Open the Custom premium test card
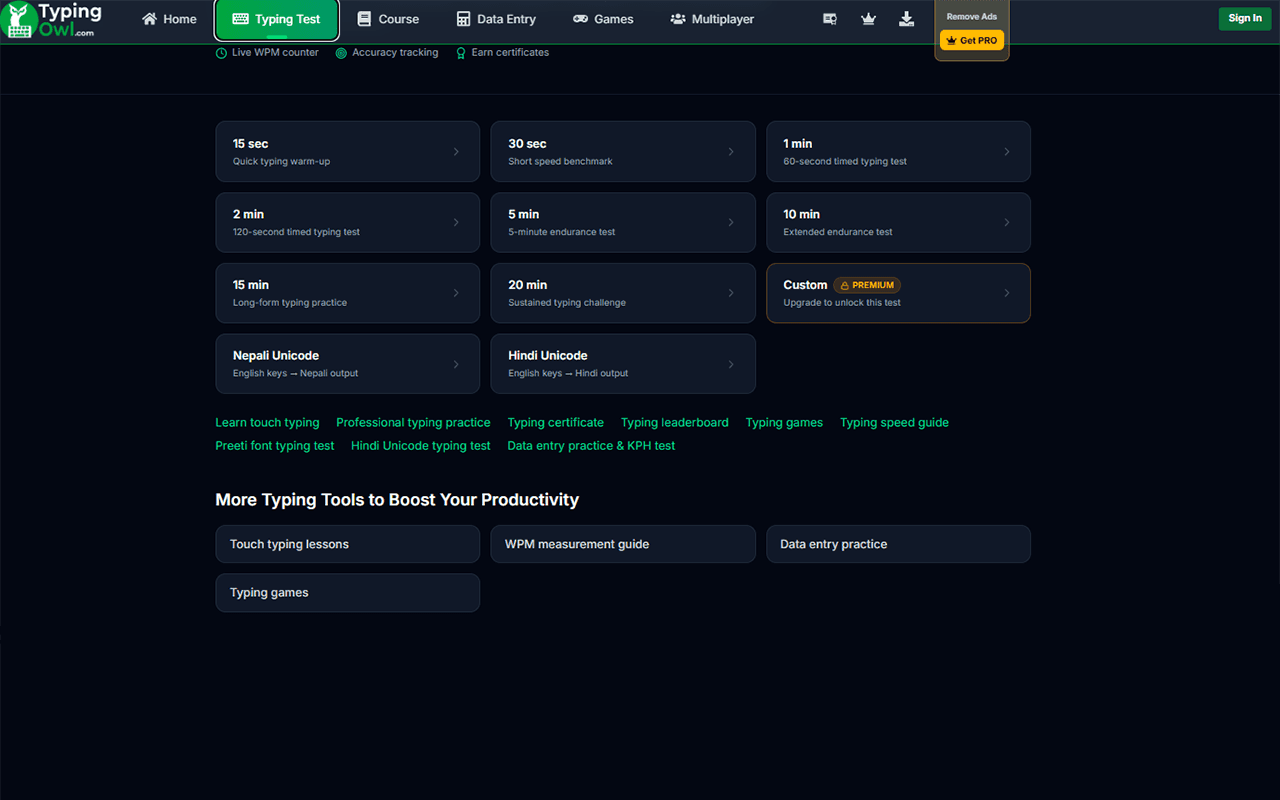The width and height of the screenshot is (1280, 800). (x=898, y=293)
